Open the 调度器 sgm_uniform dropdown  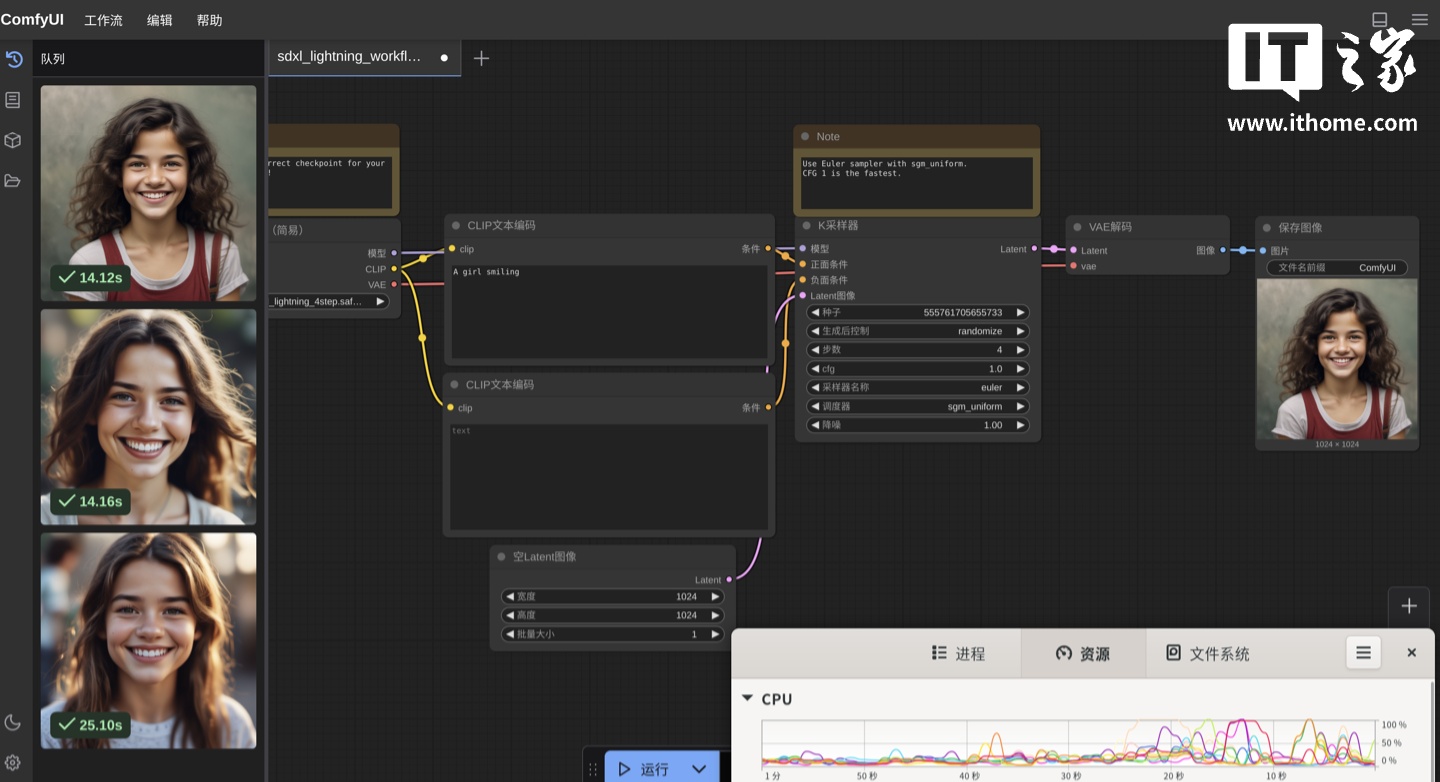918,407
